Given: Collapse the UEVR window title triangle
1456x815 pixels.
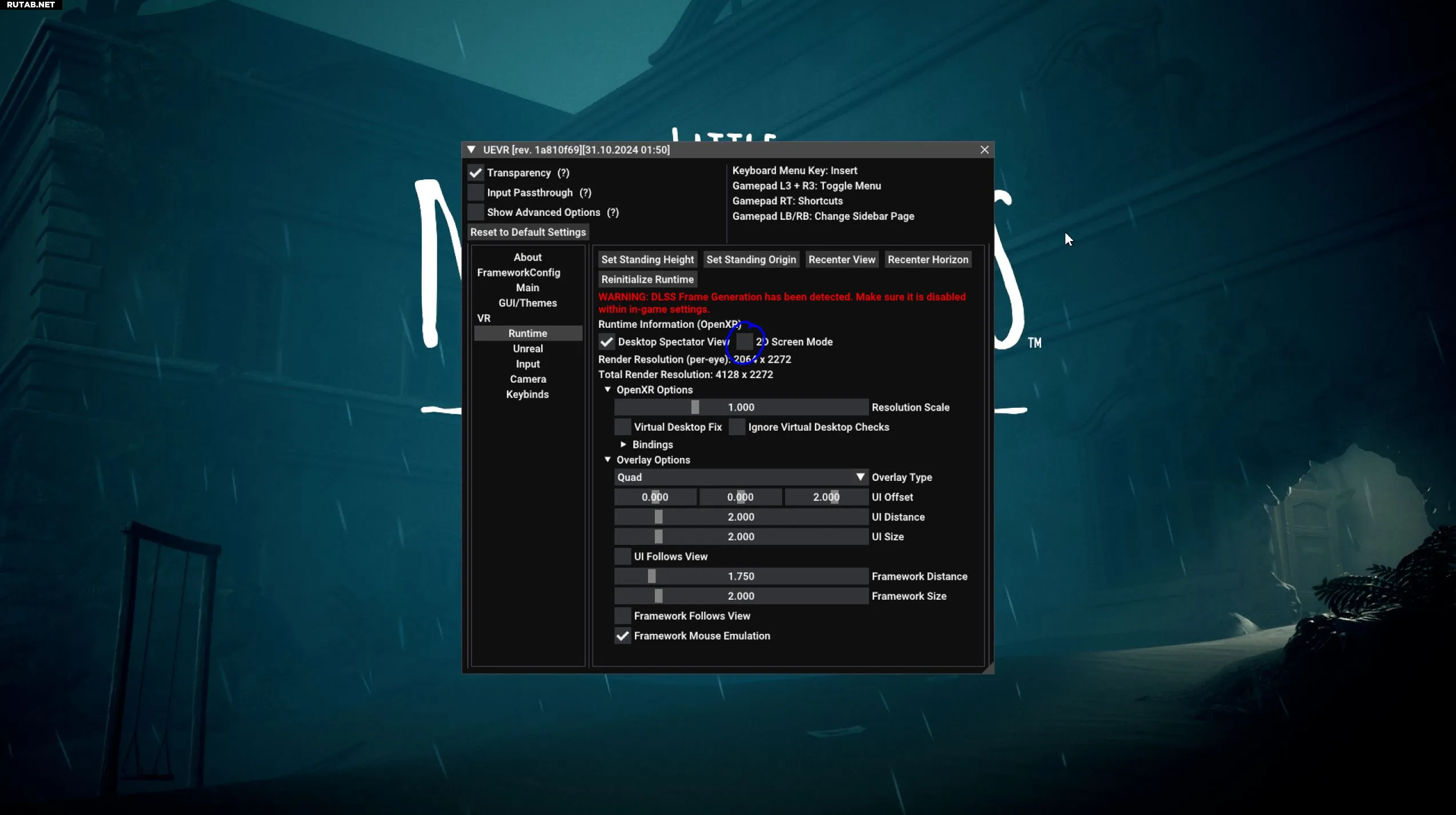Looking at the screenshot, I should 471,150.
